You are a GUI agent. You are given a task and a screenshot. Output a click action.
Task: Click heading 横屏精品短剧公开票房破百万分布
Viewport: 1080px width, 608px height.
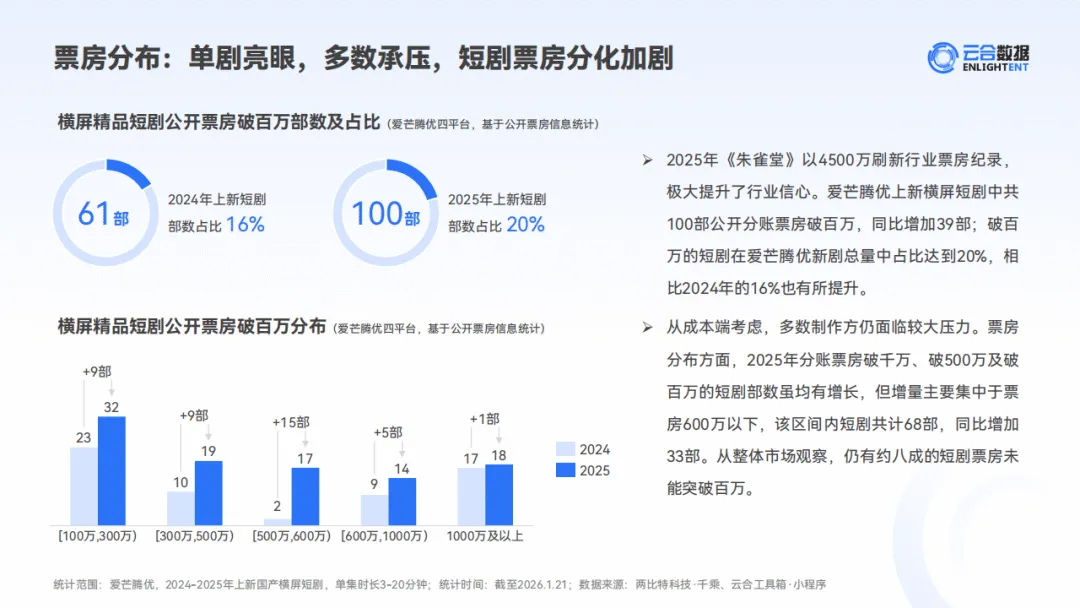pos(191,326)
